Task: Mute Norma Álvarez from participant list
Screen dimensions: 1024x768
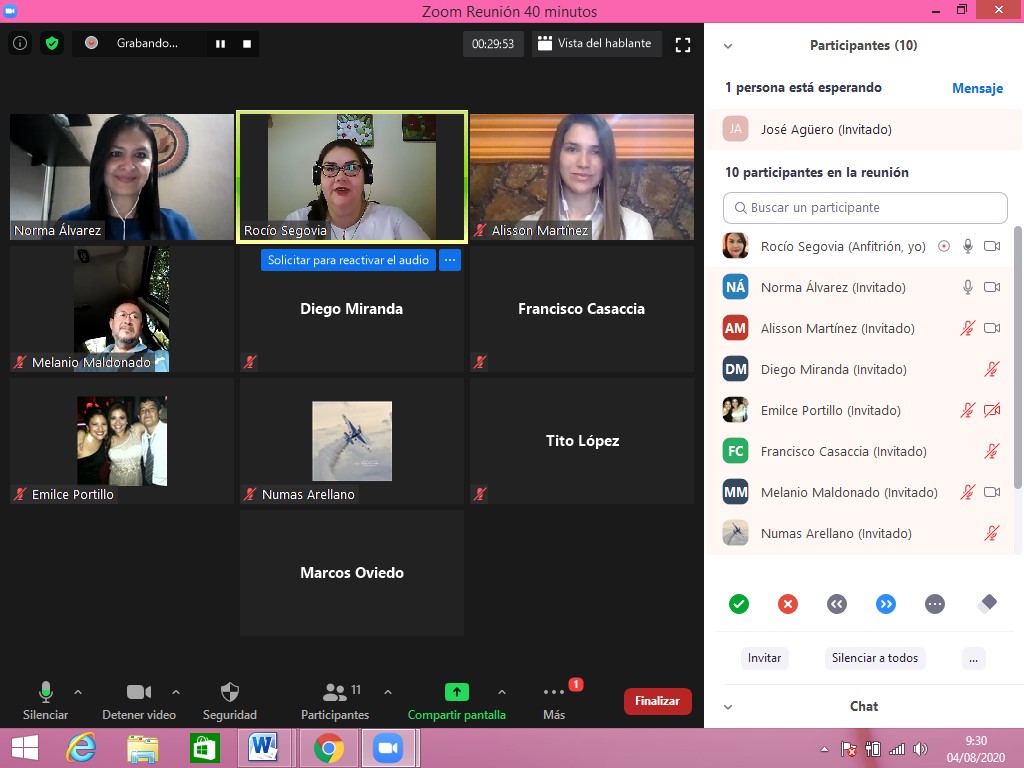Action: 968,287
